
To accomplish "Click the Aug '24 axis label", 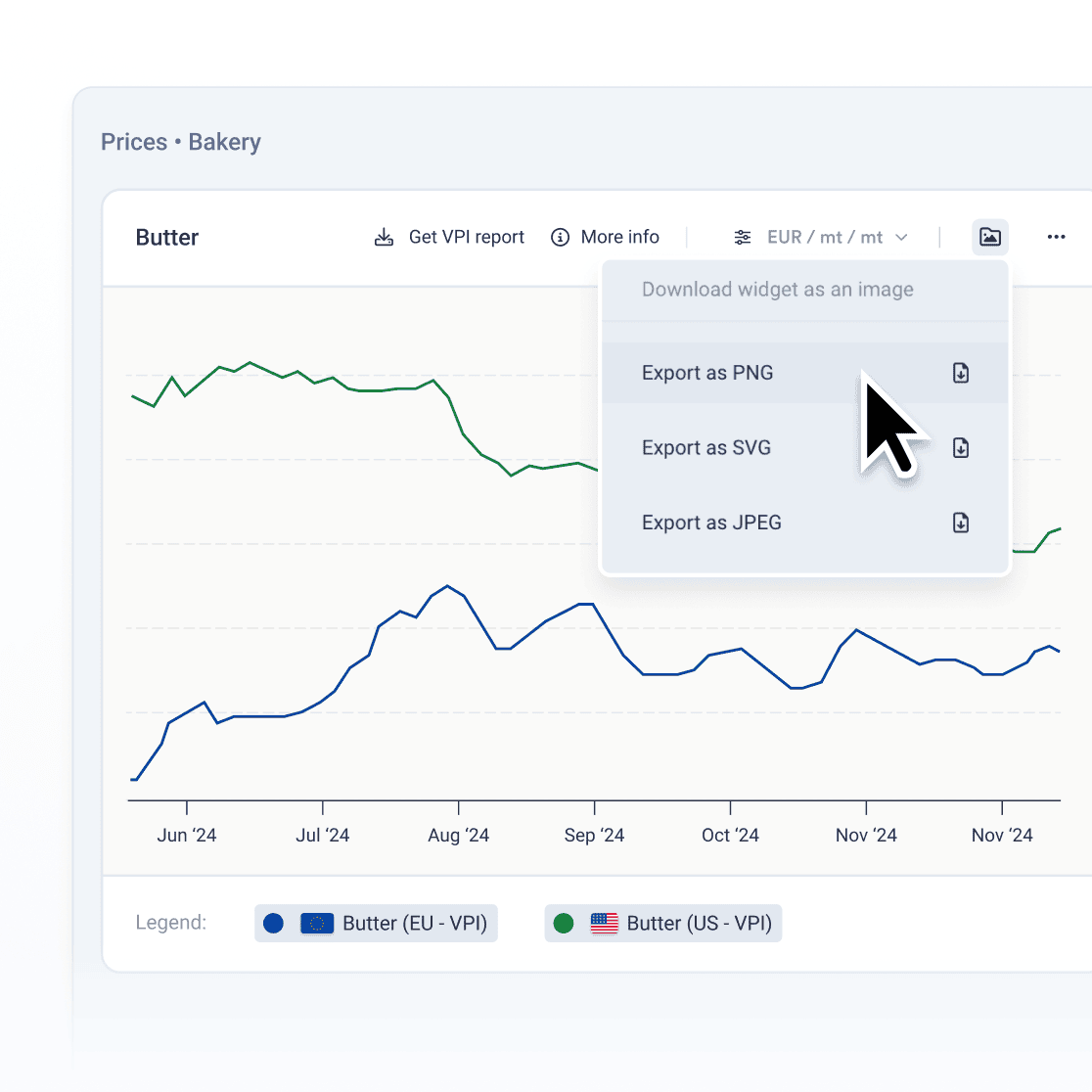I will pos(459,836).
